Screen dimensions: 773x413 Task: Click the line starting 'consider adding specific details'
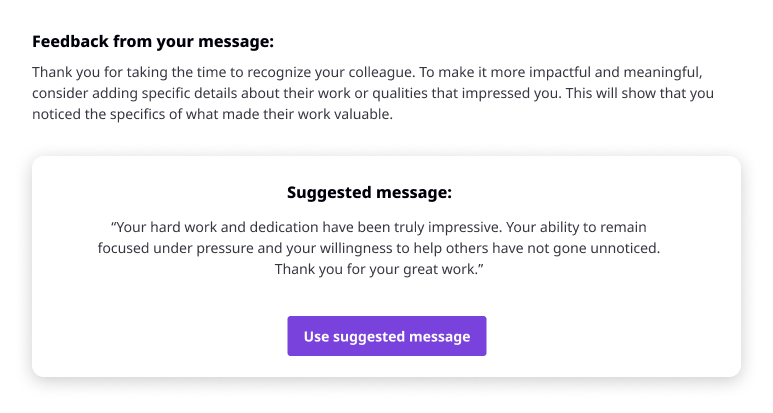pos(373,93)
